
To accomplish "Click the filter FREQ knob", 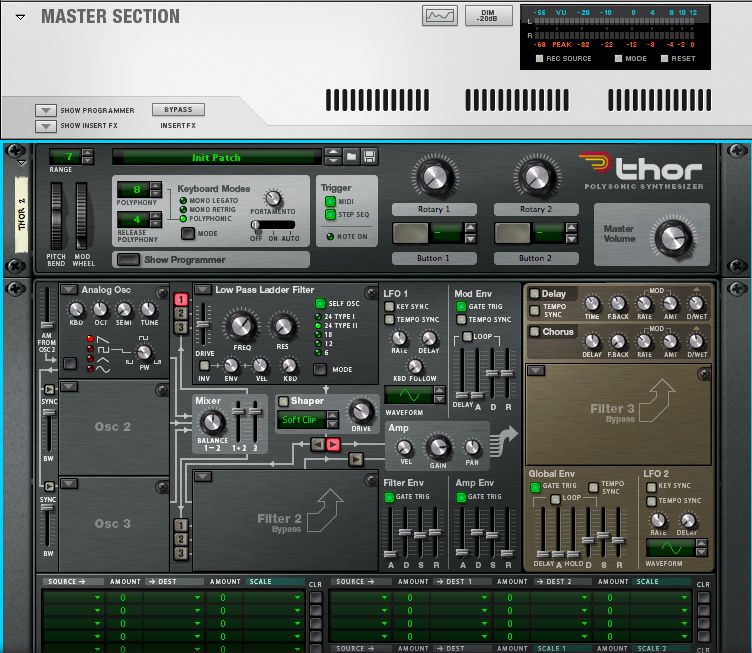I will click(x=241, y=326).
